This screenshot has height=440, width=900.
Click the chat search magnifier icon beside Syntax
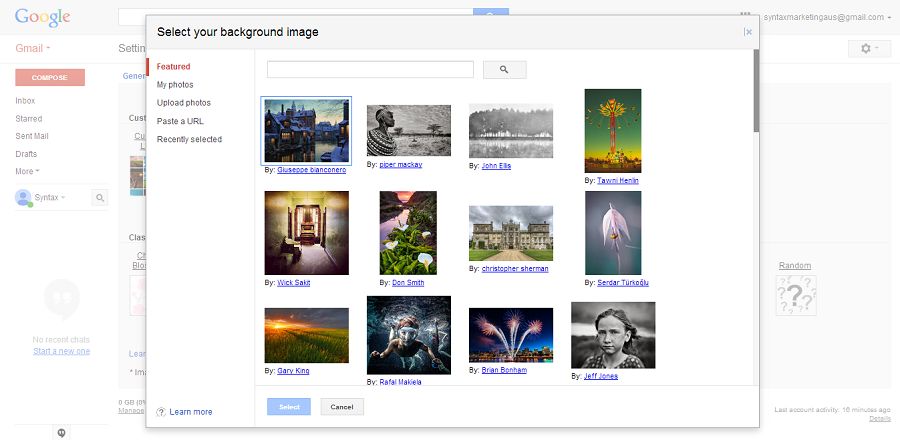[x=100, y=198]
